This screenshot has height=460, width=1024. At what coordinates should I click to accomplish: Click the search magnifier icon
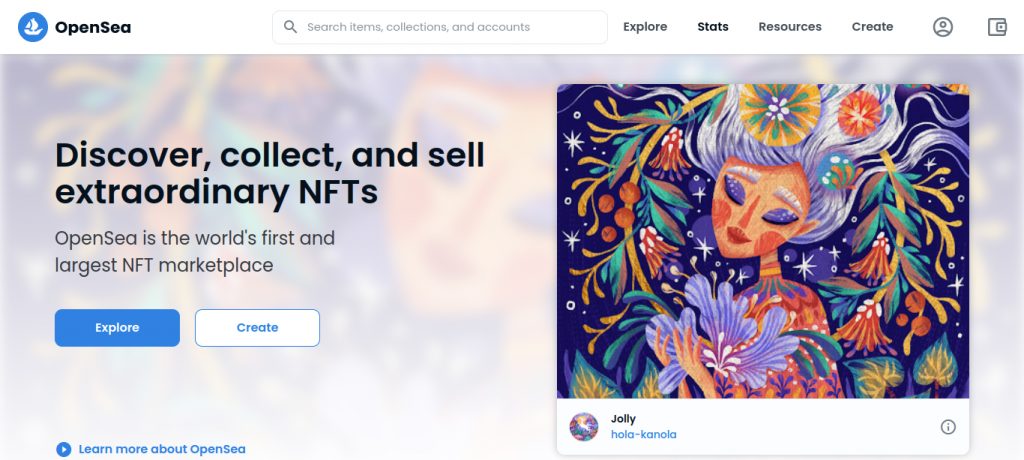[x=291, y=27]
